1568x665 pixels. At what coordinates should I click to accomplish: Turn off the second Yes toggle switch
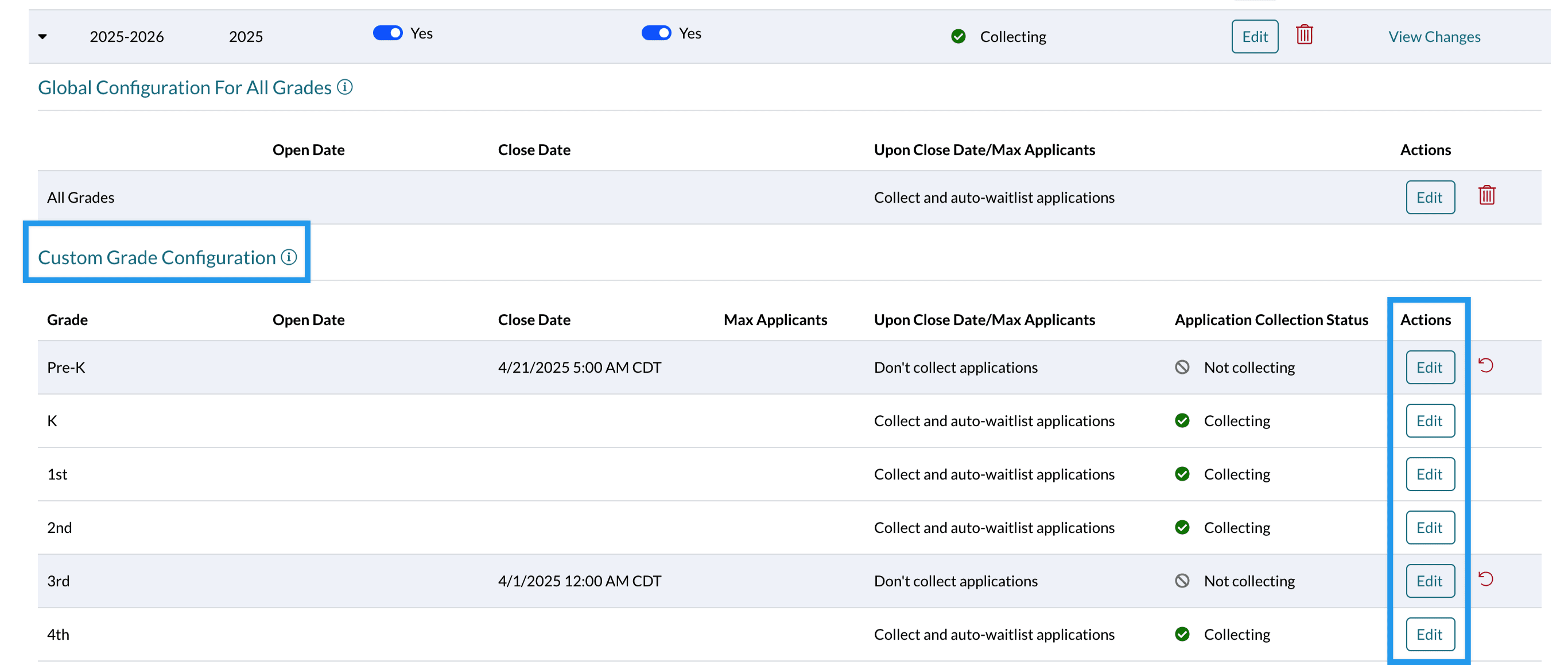[656, 33]
